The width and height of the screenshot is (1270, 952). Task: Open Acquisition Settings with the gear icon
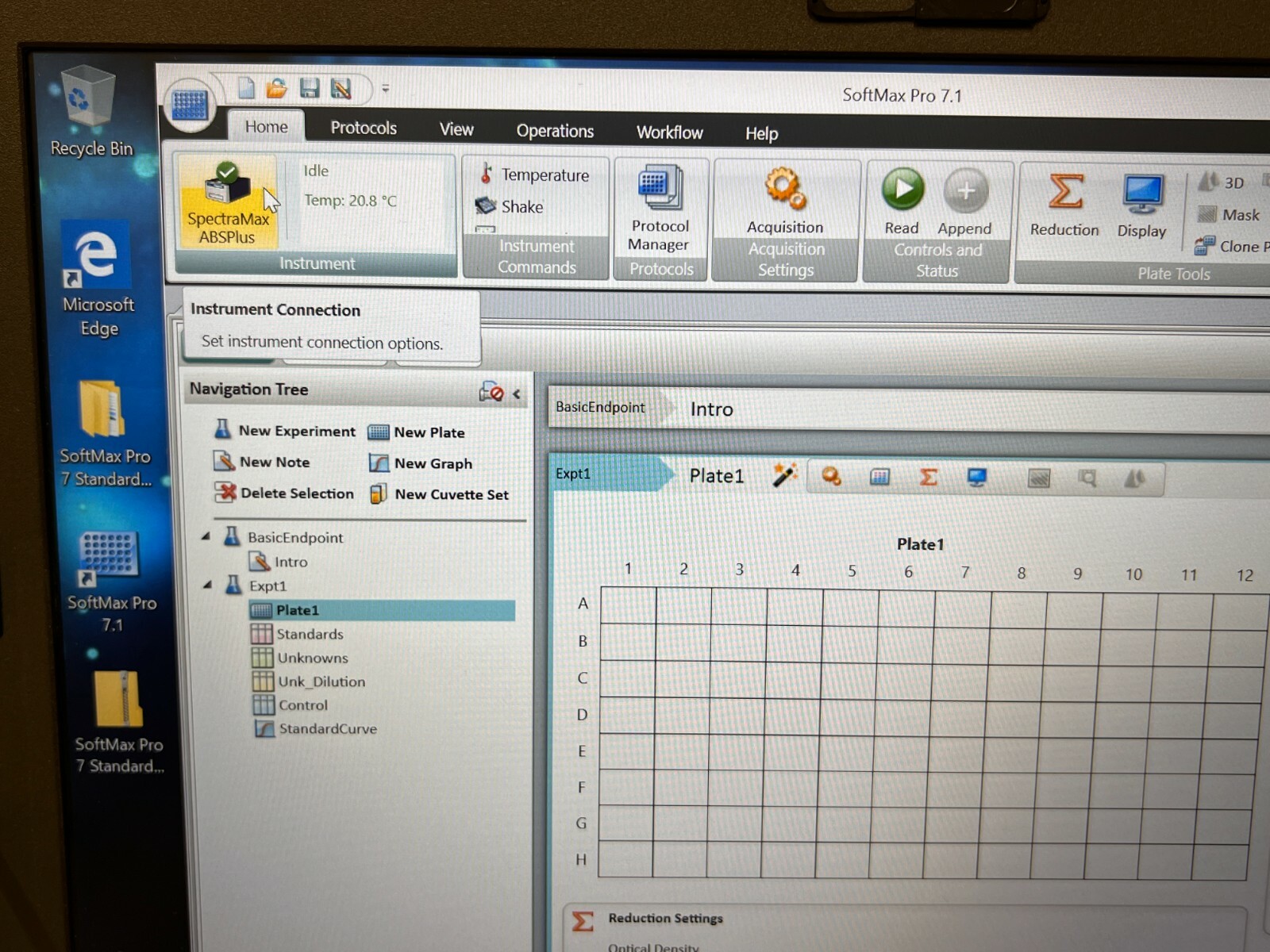785,201
